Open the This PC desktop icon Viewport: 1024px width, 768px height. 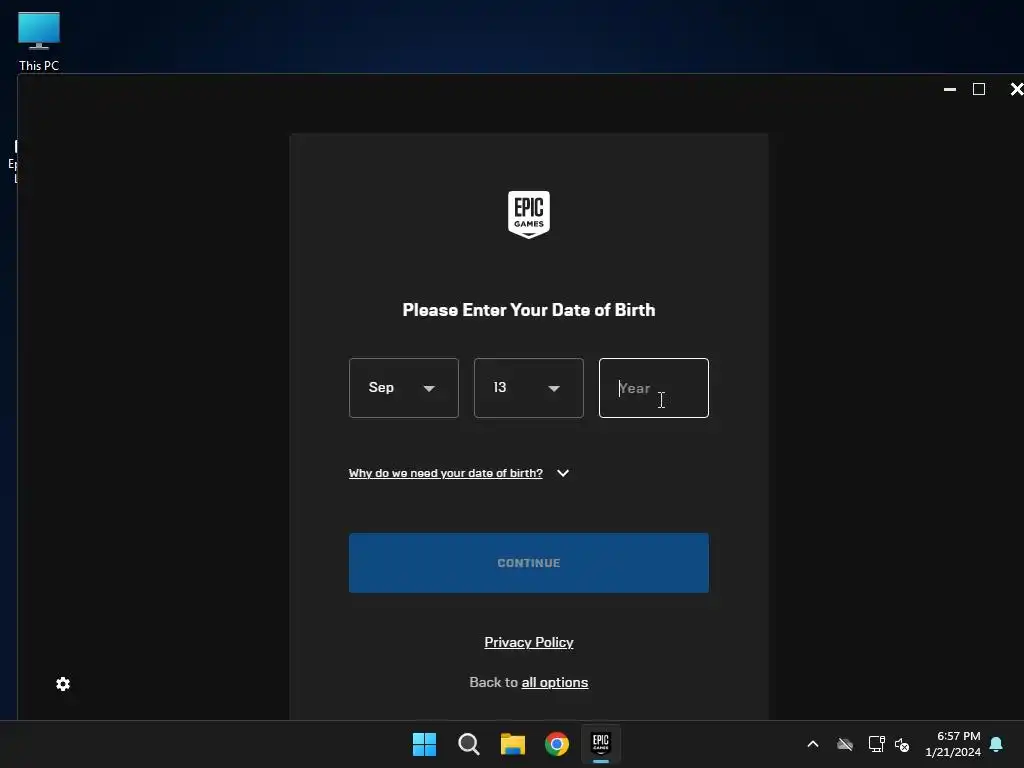click(39, 41)
